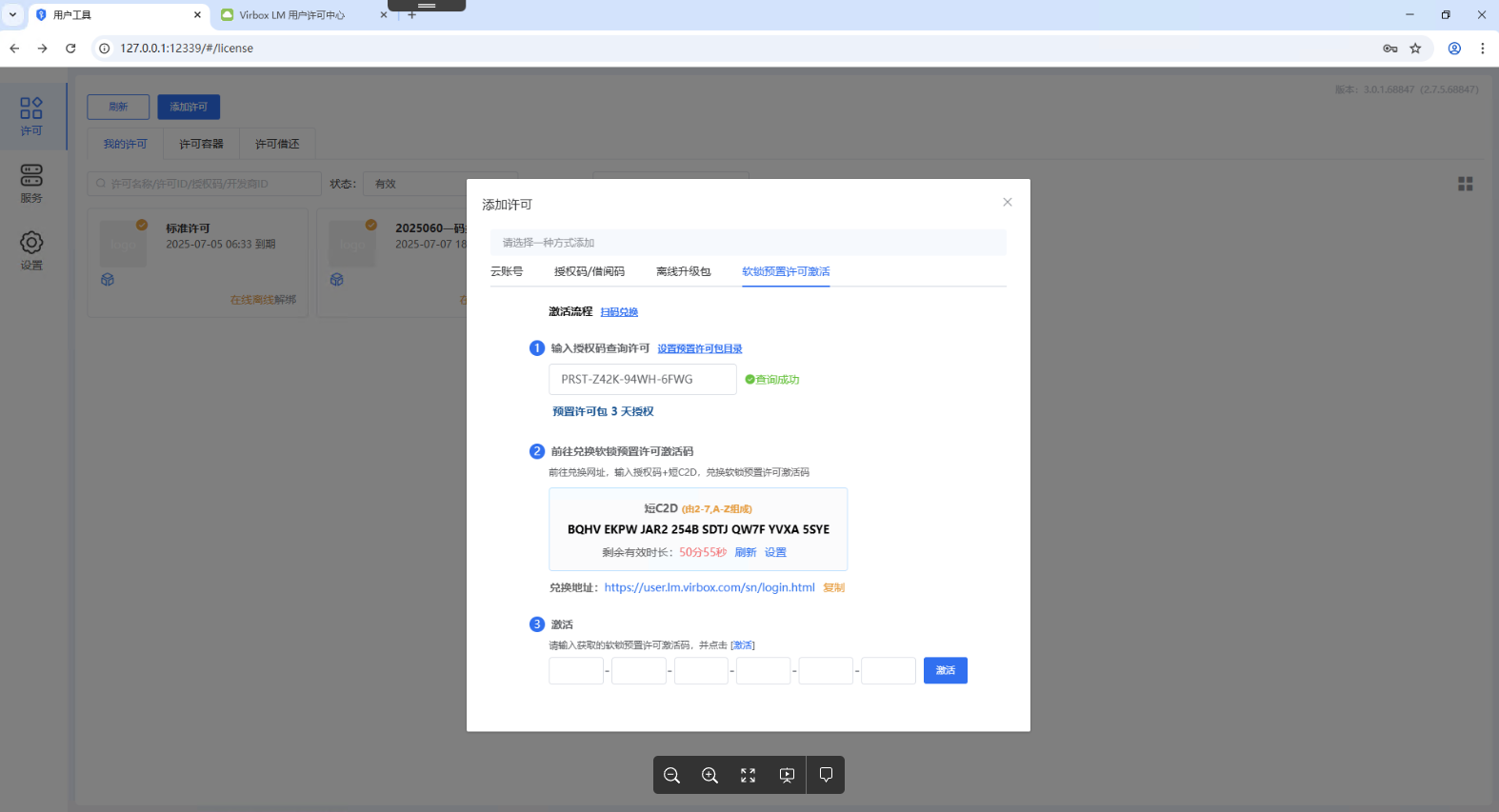Open the user.lm.virbox.com redemption URL

click(710, 587)
